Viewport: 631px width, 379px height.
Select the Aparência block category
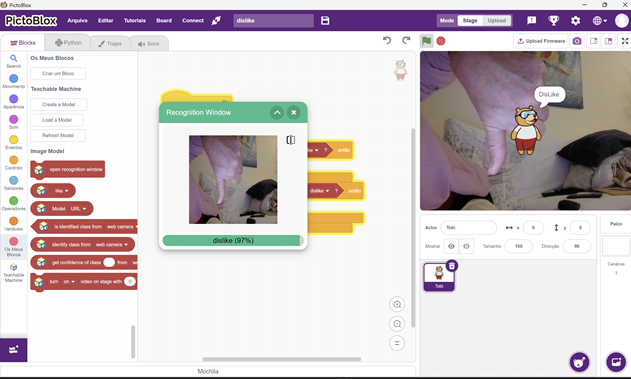pyautogui.click(x=14, y=101)
